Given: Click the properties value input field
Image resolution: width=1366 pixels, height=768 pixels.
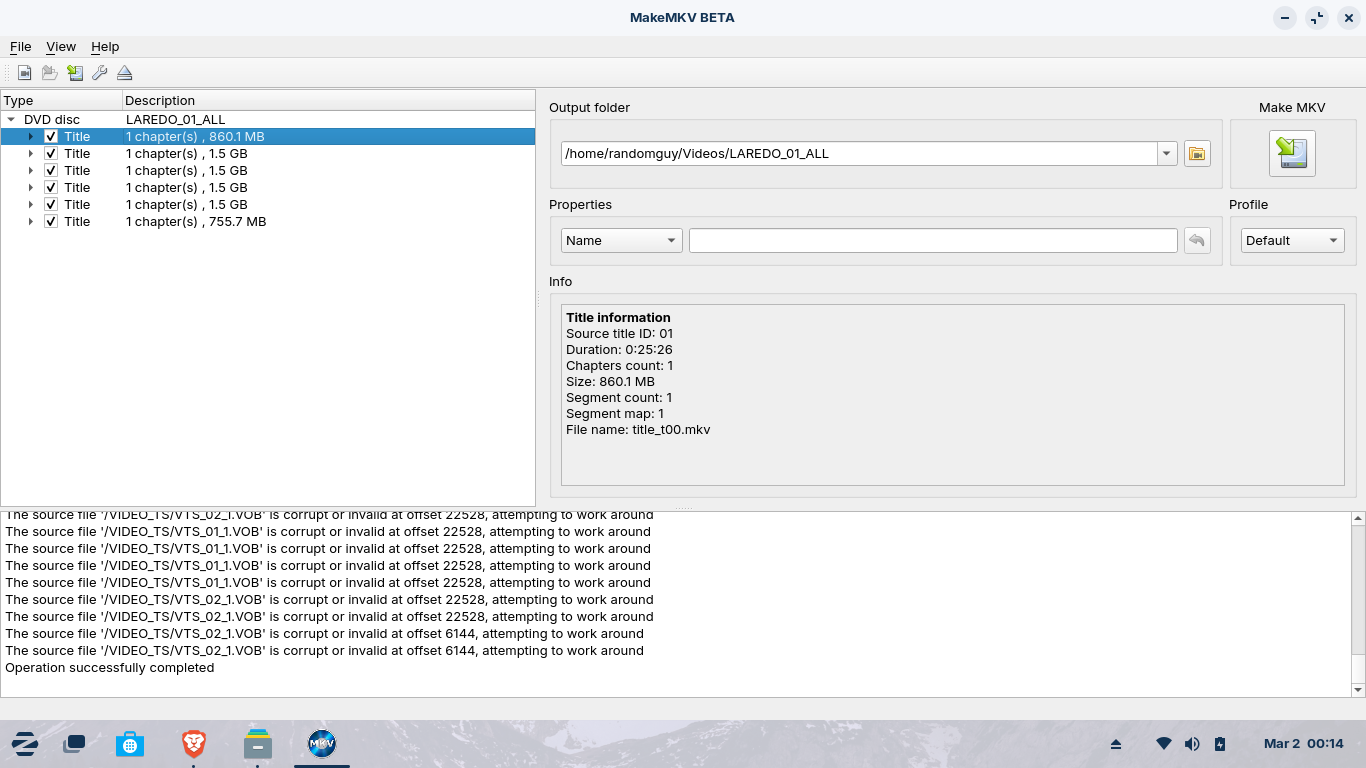Looking at the screenshot, I should pos(933,240).
